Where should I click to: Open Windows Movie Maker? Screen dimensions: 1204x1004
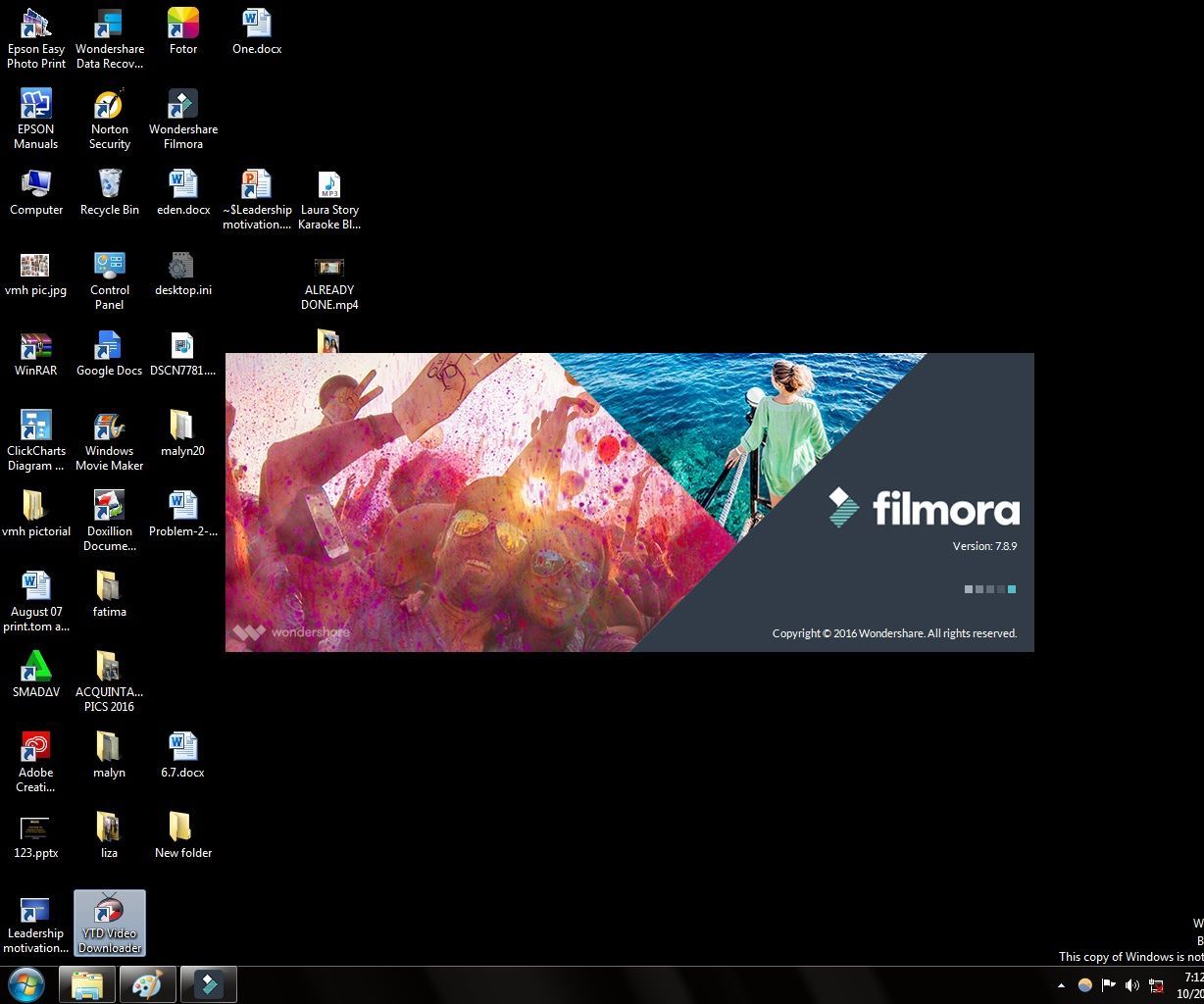(109, 426)
